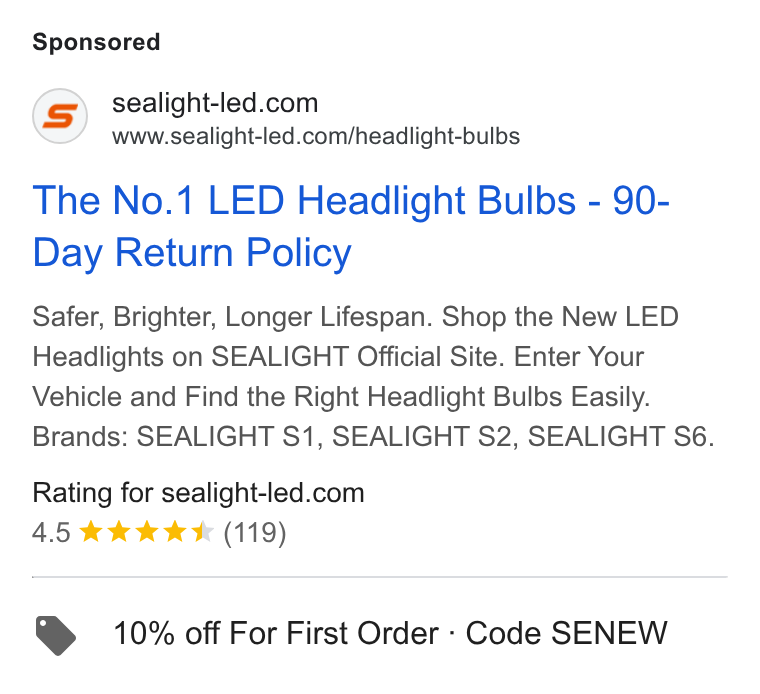Click the fourth gold rating star
760x694 pixels.
pyautogui.click(x=174, y=532)
